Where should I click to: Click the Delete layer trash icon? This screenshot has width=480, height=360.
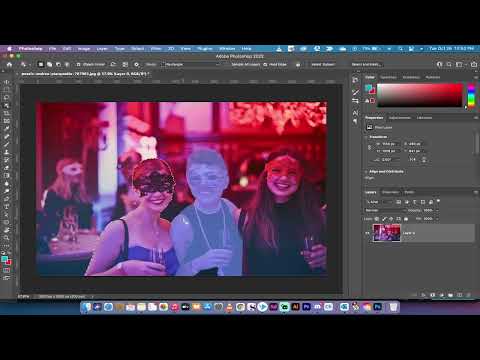tap(469, 295)
